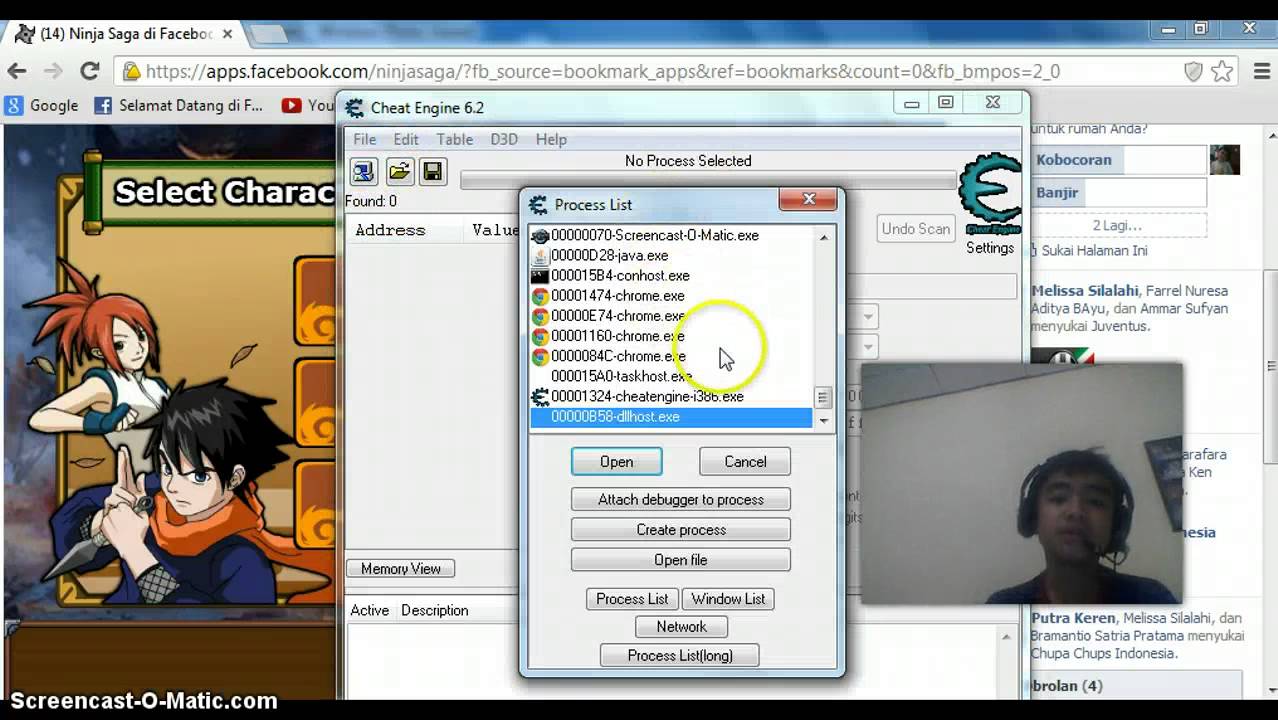
Task: Click Melissa Silalahi name link
Action: click(1084, 291)
